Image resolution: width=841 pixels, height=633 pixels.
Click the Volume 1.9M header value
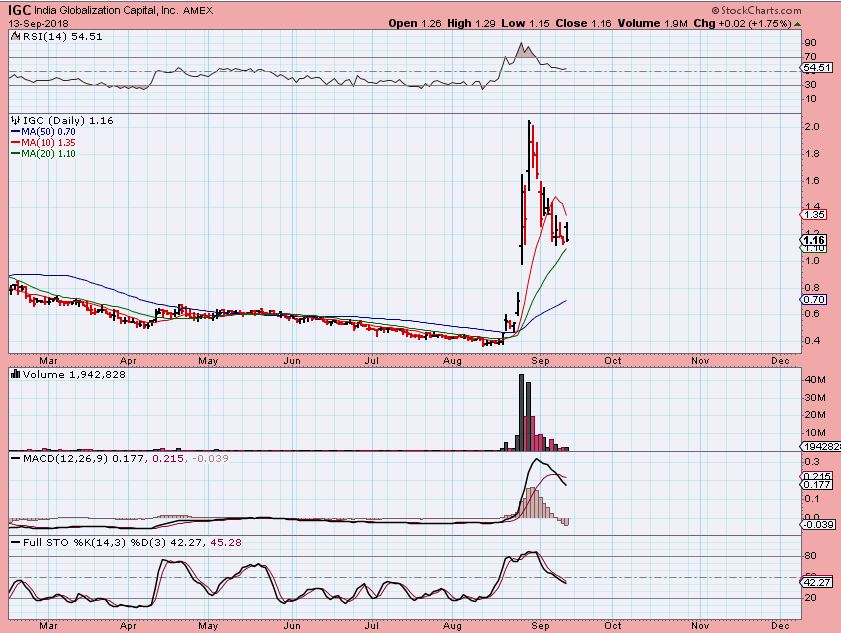tap(652, 24)
